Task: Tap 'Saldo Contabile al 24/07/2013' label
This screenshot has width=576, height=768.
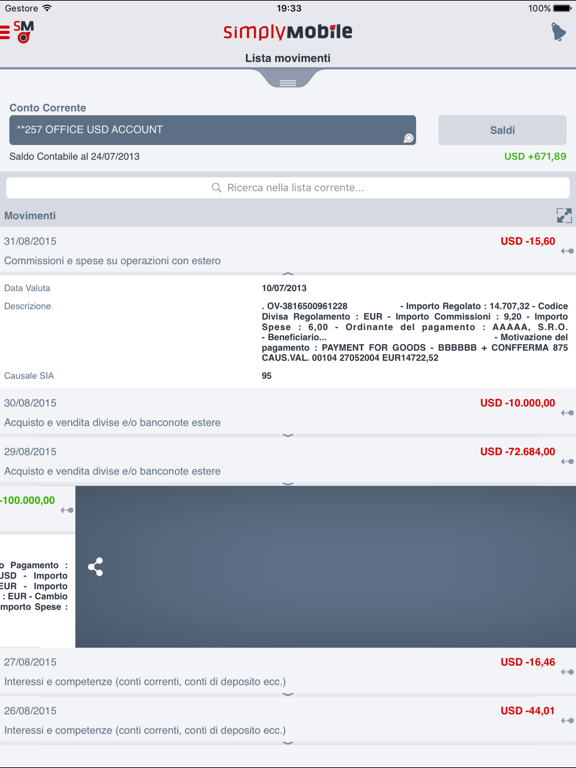Action: 74,156
